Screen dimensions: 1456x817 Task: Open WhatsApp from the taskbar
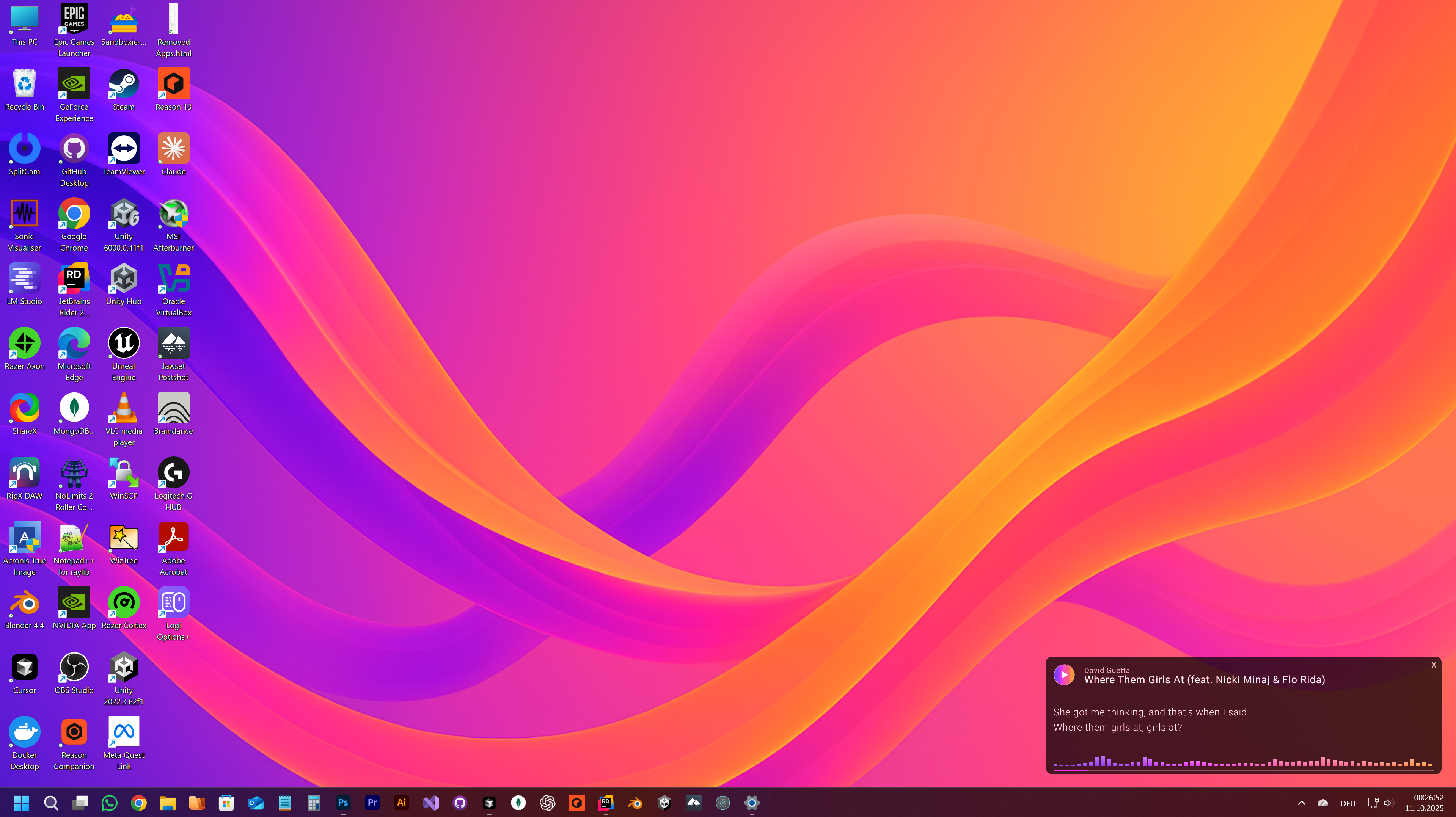(x=109, y=802)
